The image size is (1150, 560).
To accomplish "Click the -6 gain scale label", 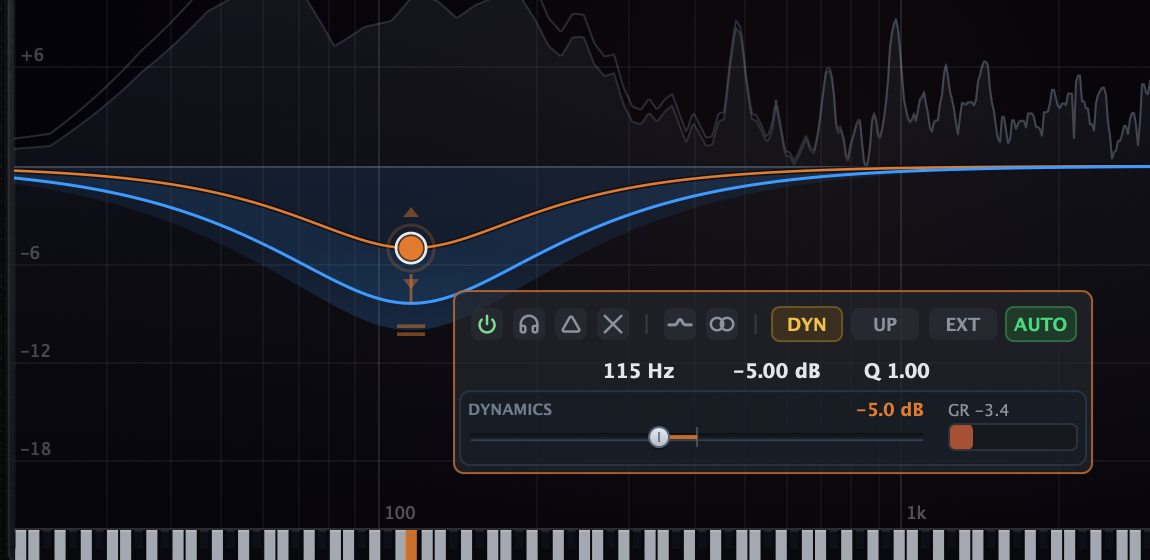I will 32,254.
